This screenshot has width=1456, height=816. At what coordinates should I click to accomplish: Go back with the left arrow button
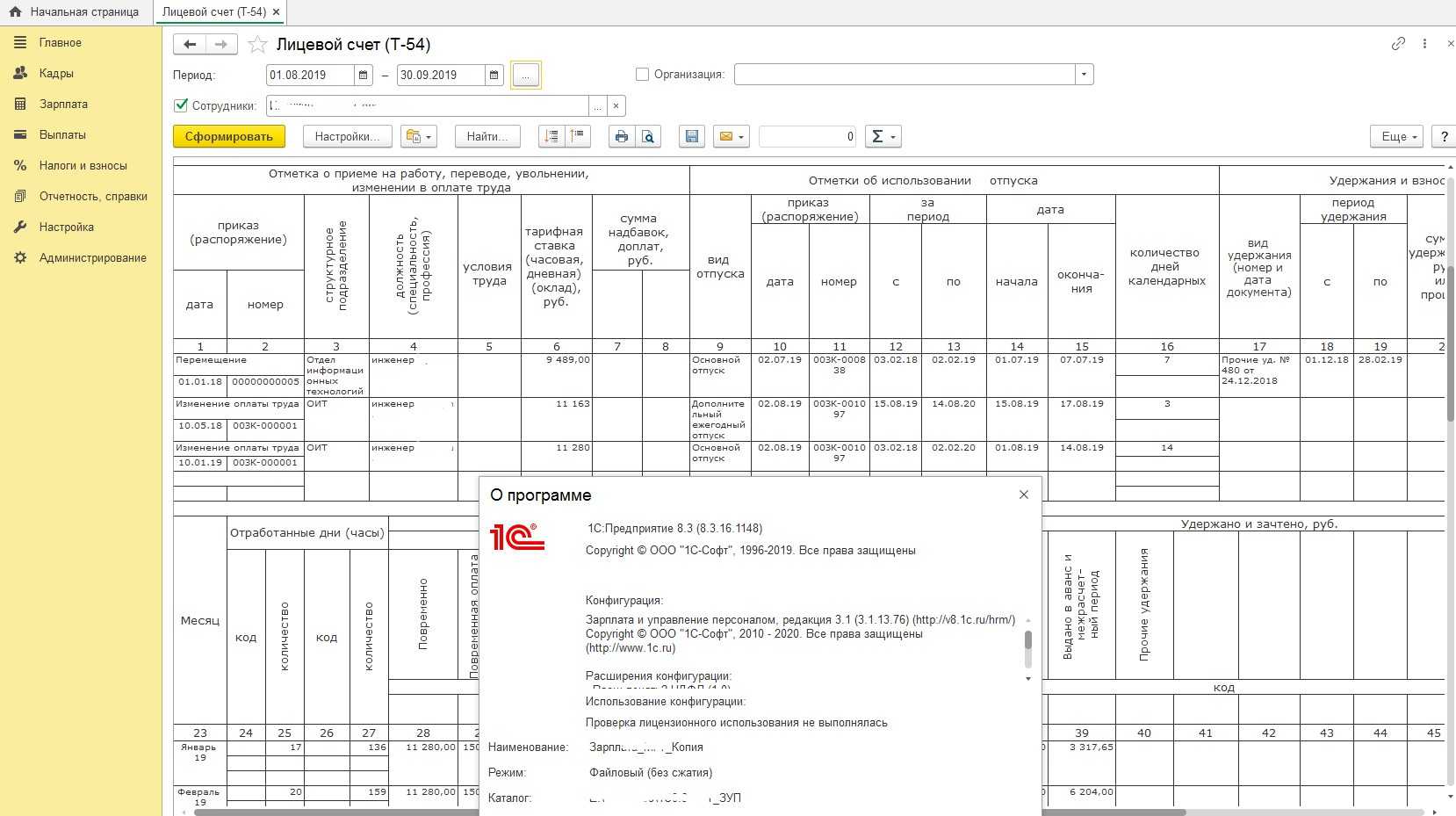189,44
